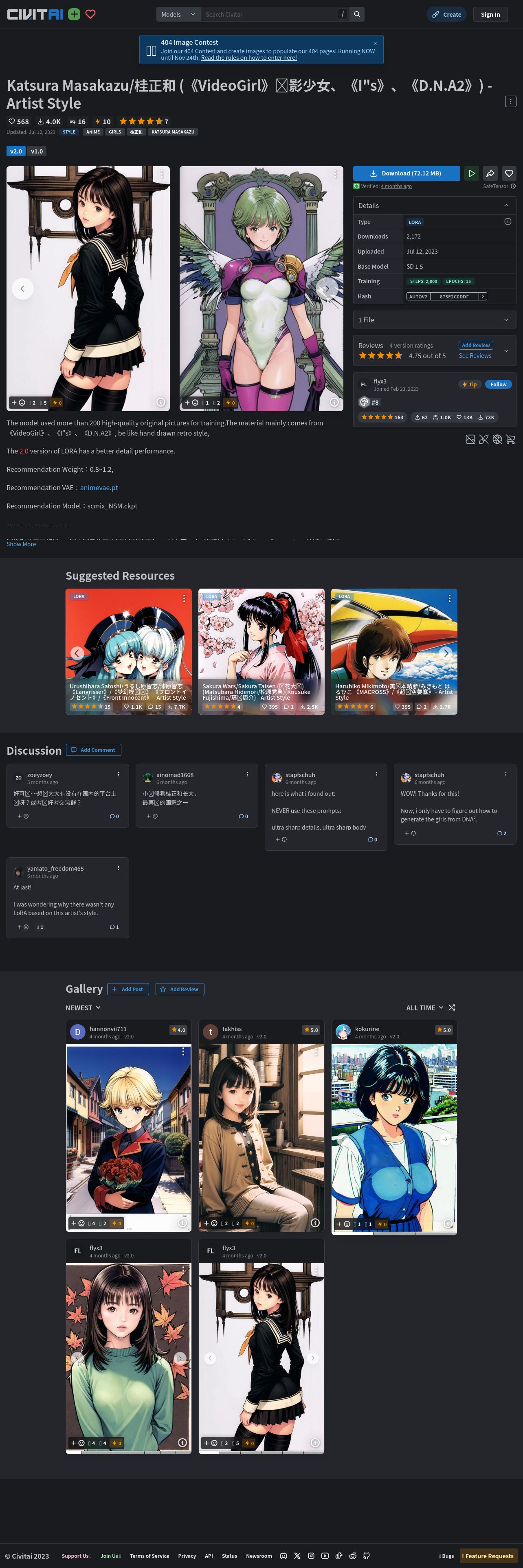Click the search Civitai input field

[x=268, y=14]
